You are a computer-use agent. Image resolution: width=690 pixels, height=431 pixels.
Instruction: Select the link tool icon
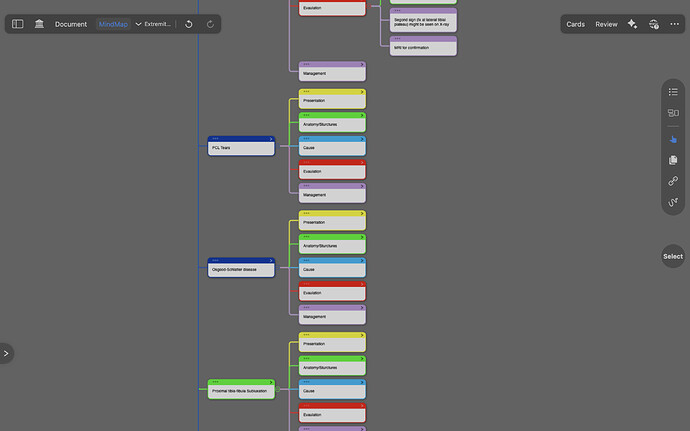tap(673, 181)
